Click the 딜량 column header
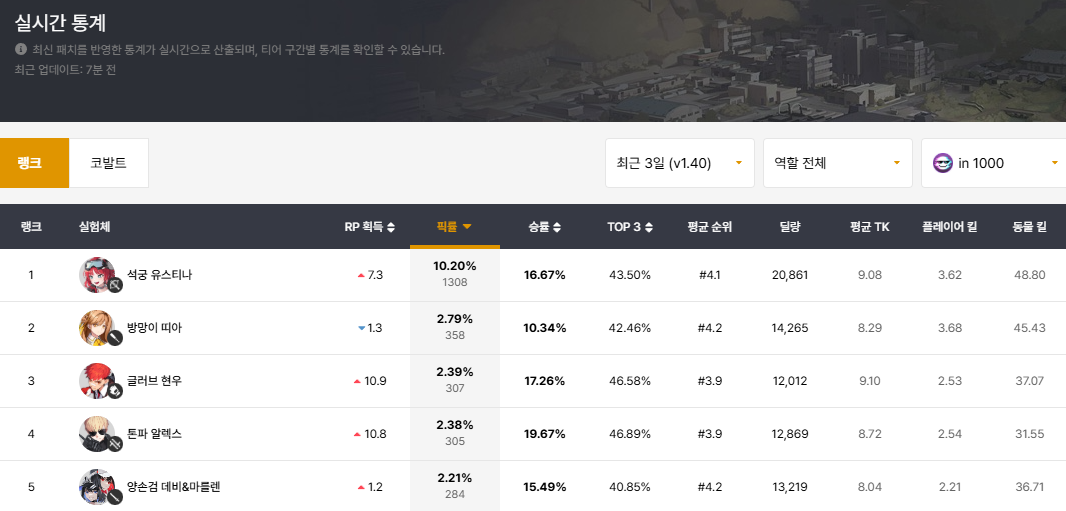The width and height of the screenshot is (1066, 511). point(790,227)
